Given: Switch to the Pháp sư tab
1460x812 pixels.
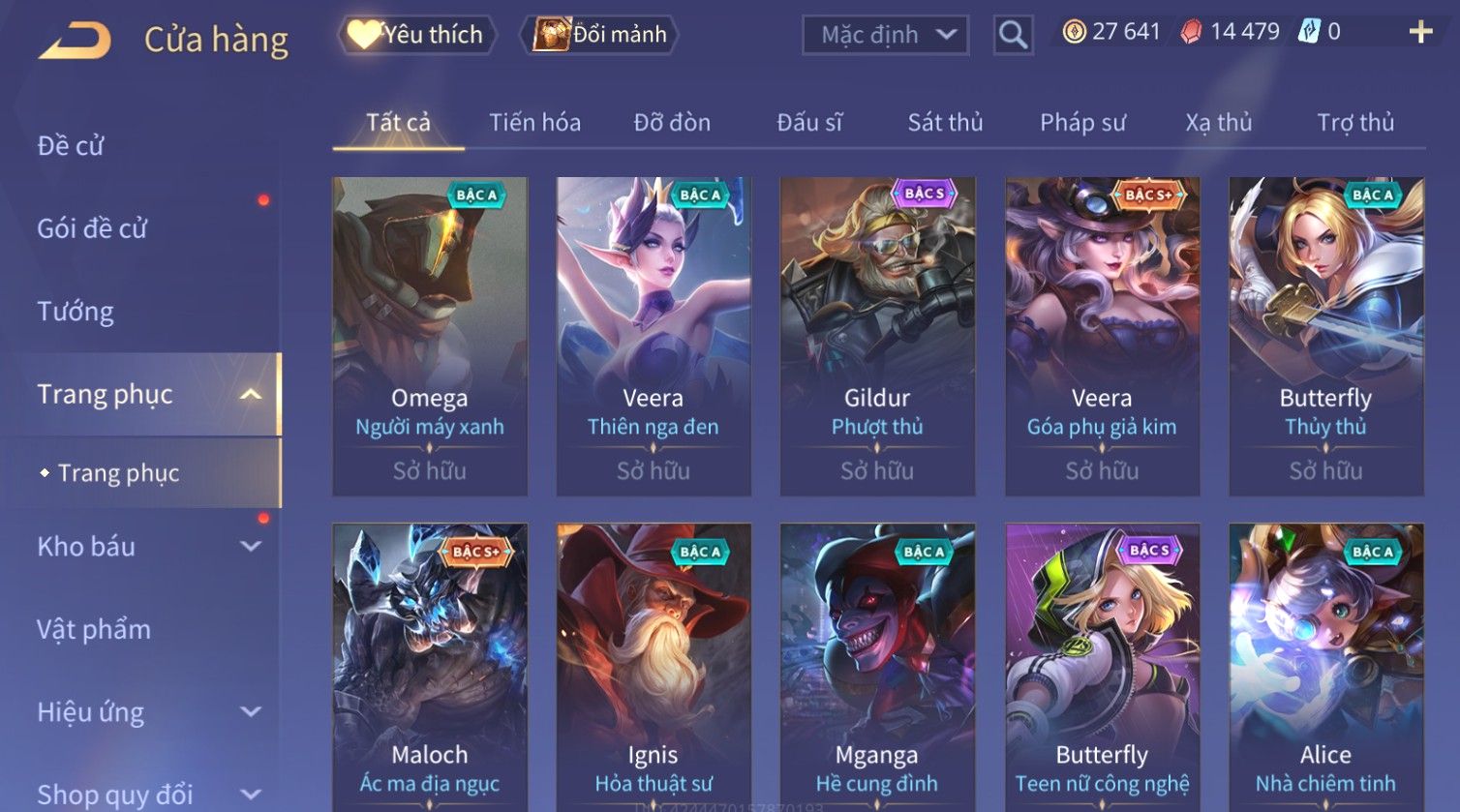Looking at the screenshot, I should pos(1082,123).
